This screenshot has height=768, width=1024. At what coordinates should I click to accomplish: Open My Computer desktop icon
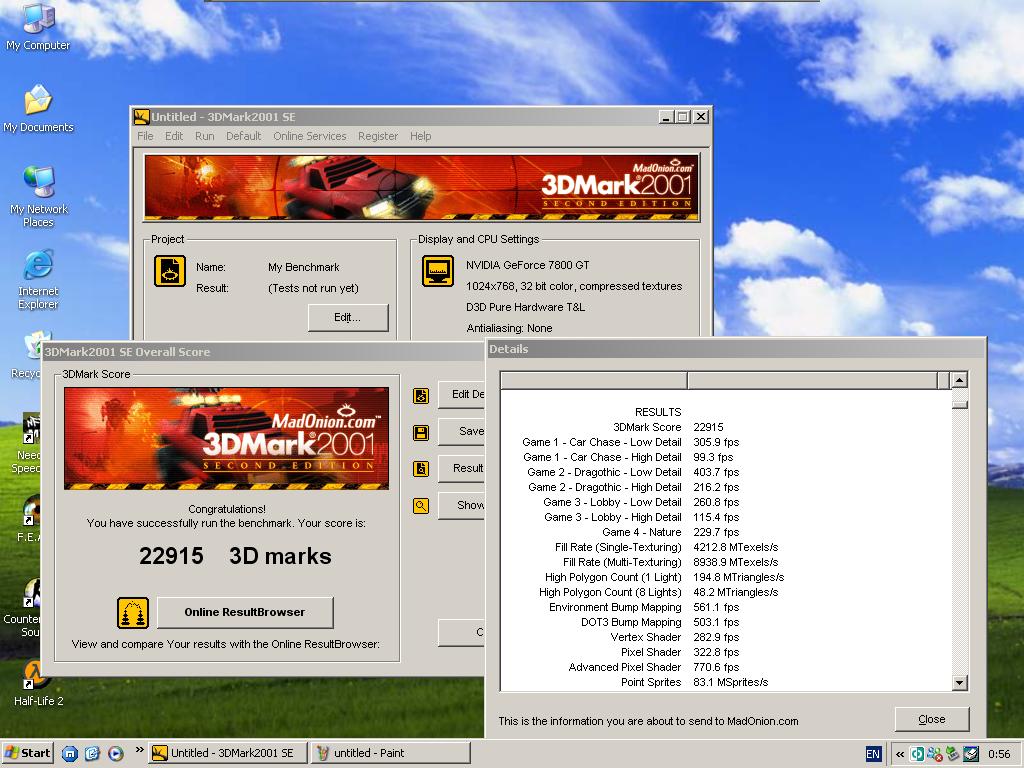coord(38,27)
